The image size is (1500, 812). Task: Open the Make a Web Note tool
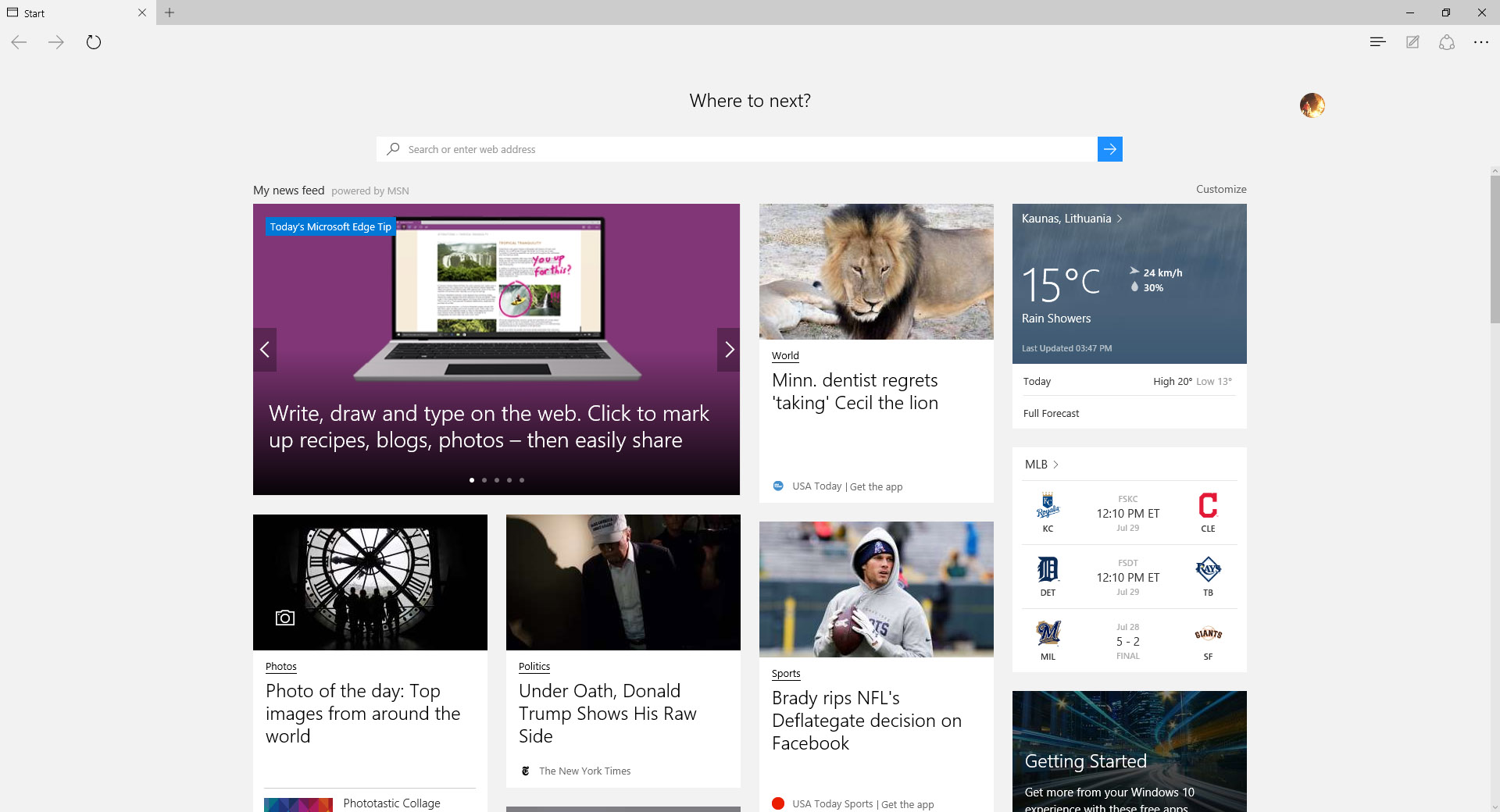click(x=1412, y=42)
